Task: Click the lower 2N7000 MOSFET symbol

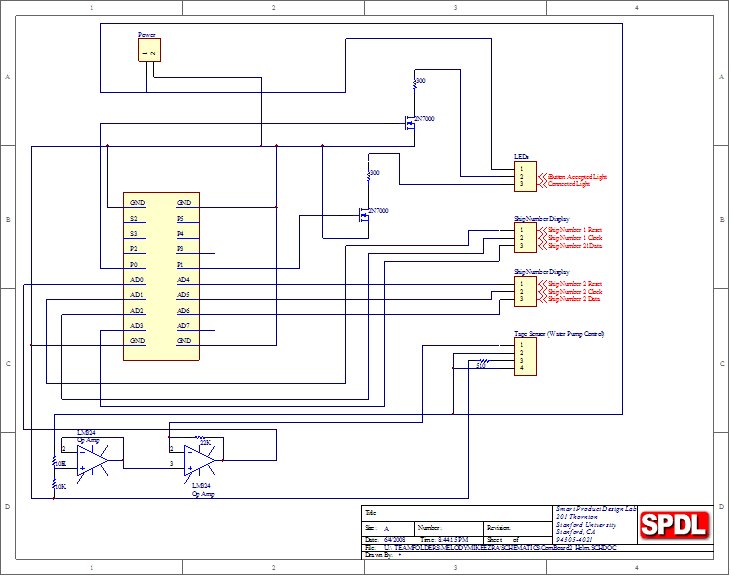Action: tap(362, 216)
